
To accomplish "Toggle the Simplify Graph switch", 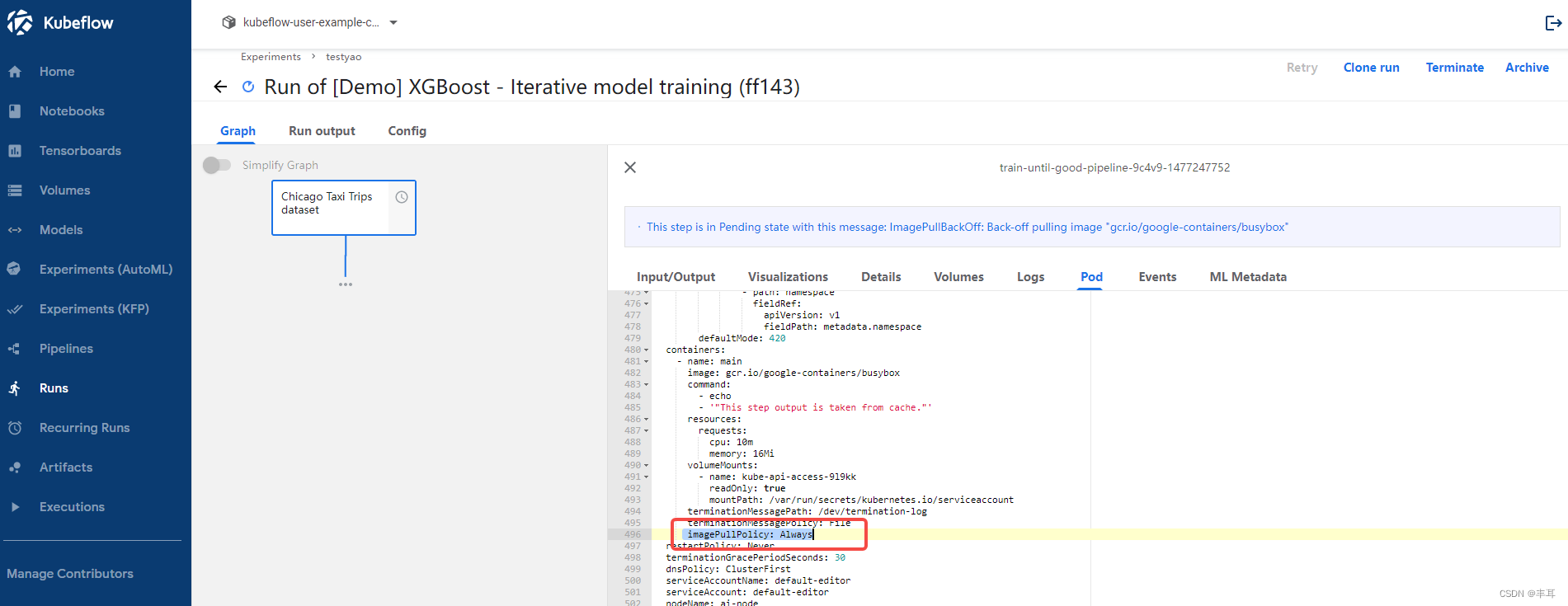I will click(x=217, y=165).
